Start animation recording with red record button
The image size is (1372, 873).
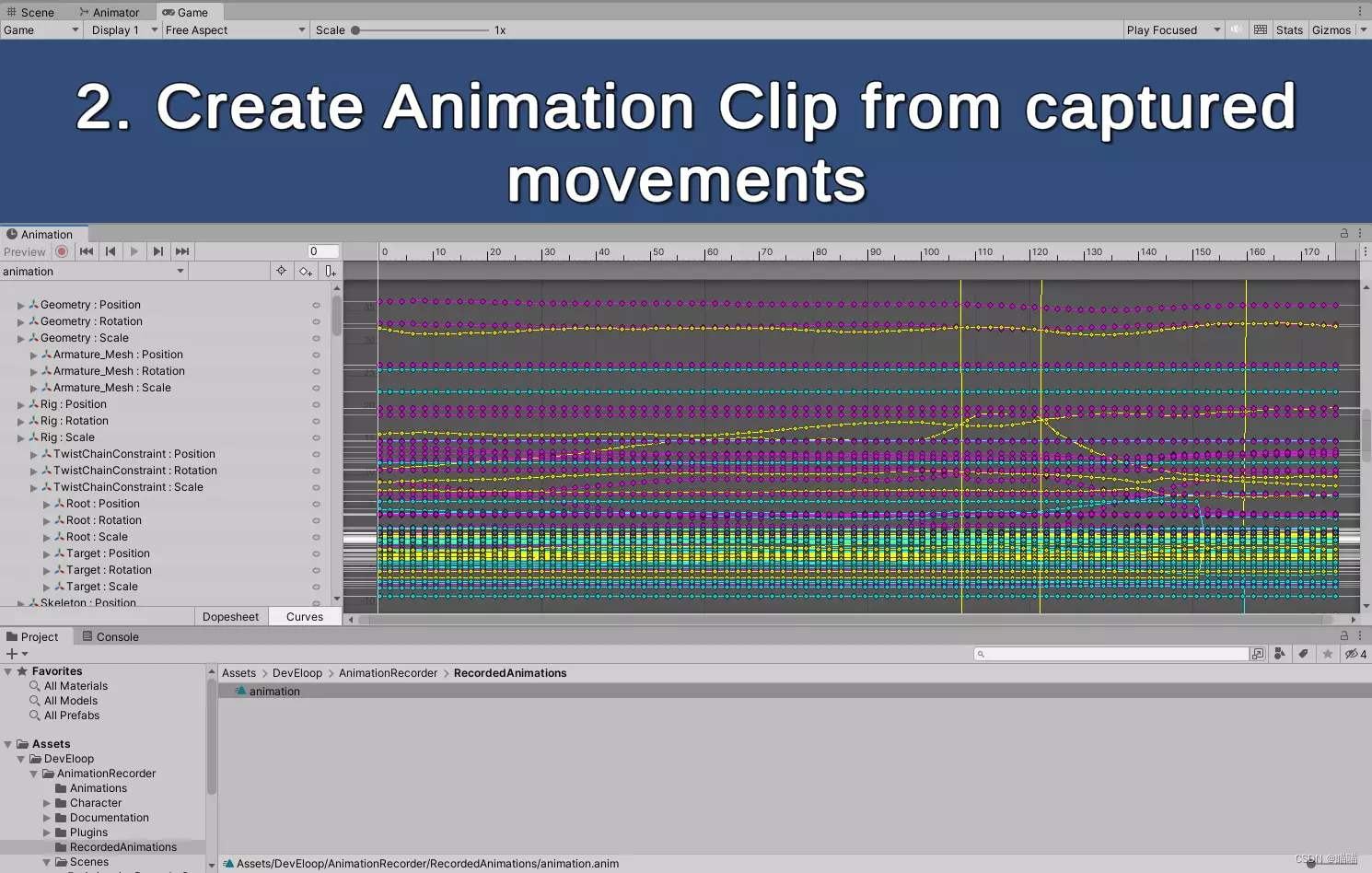pyautogui.click(x=62, y=251)
